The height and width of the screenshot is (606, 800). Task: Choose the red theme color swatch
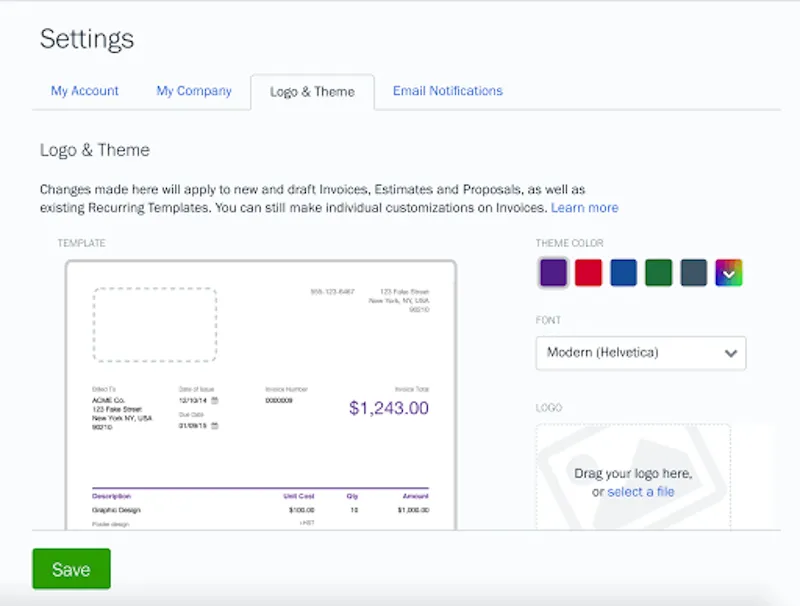click(589, 272)
